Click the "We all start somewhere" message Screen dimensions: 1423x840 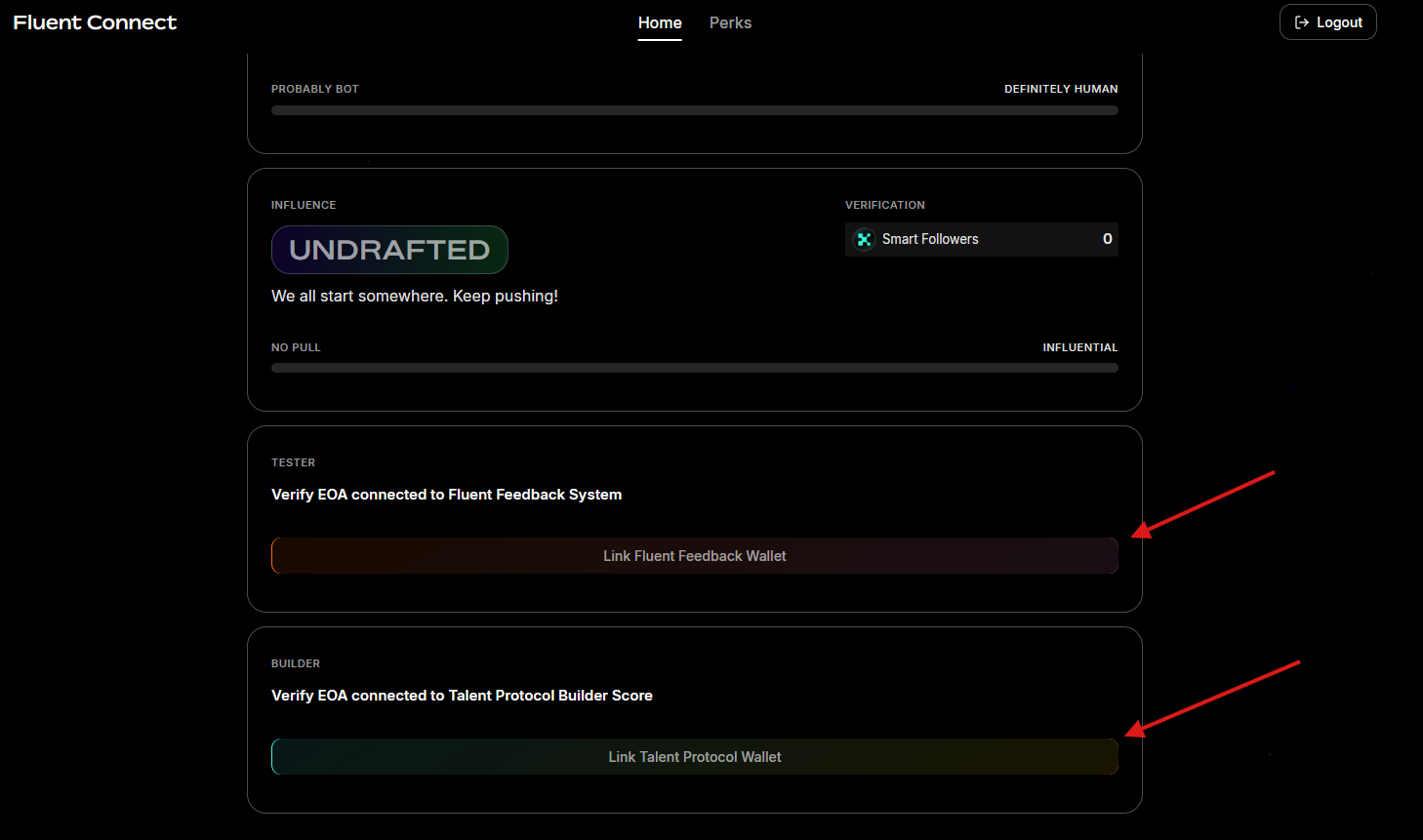415,296
